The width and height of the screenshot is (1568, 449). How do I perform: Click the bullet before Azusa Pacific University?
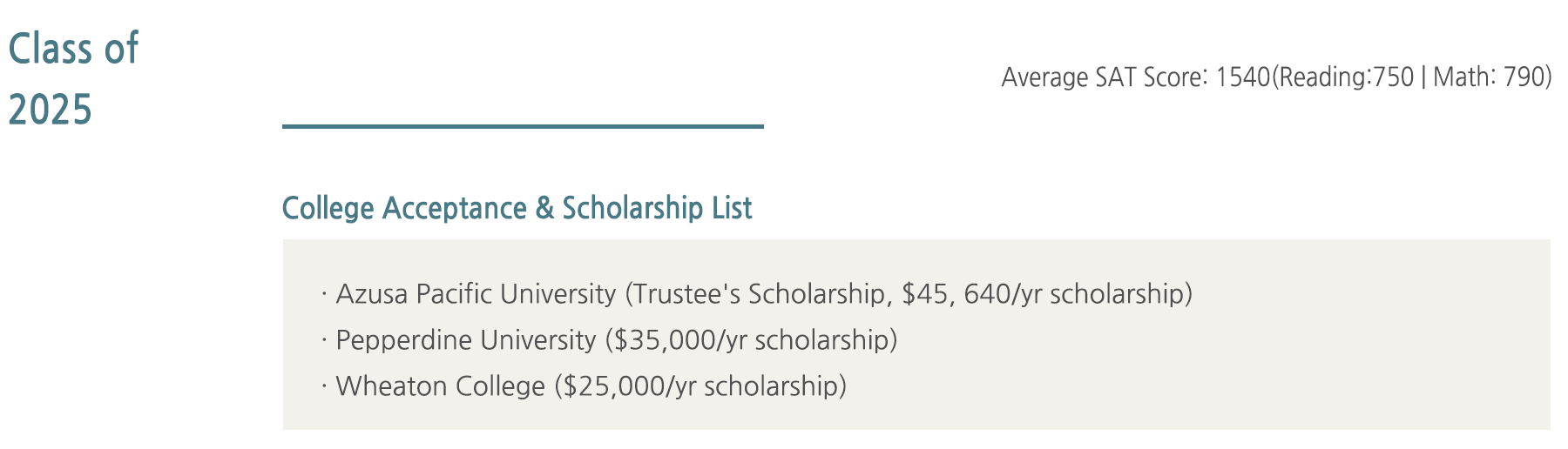[x=323, y=294]
